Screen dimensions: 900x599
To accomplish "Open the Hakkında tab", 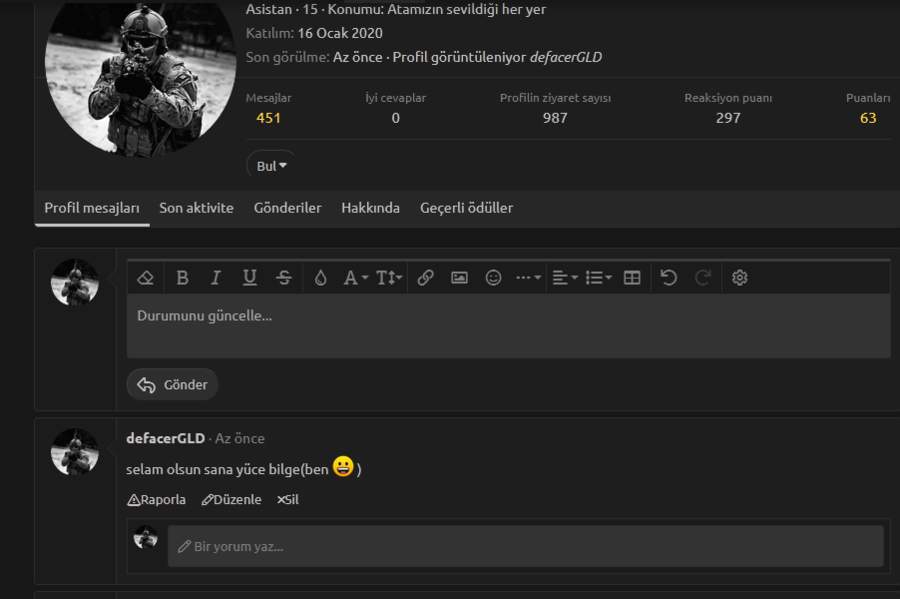I will click(x=370, y=208).
